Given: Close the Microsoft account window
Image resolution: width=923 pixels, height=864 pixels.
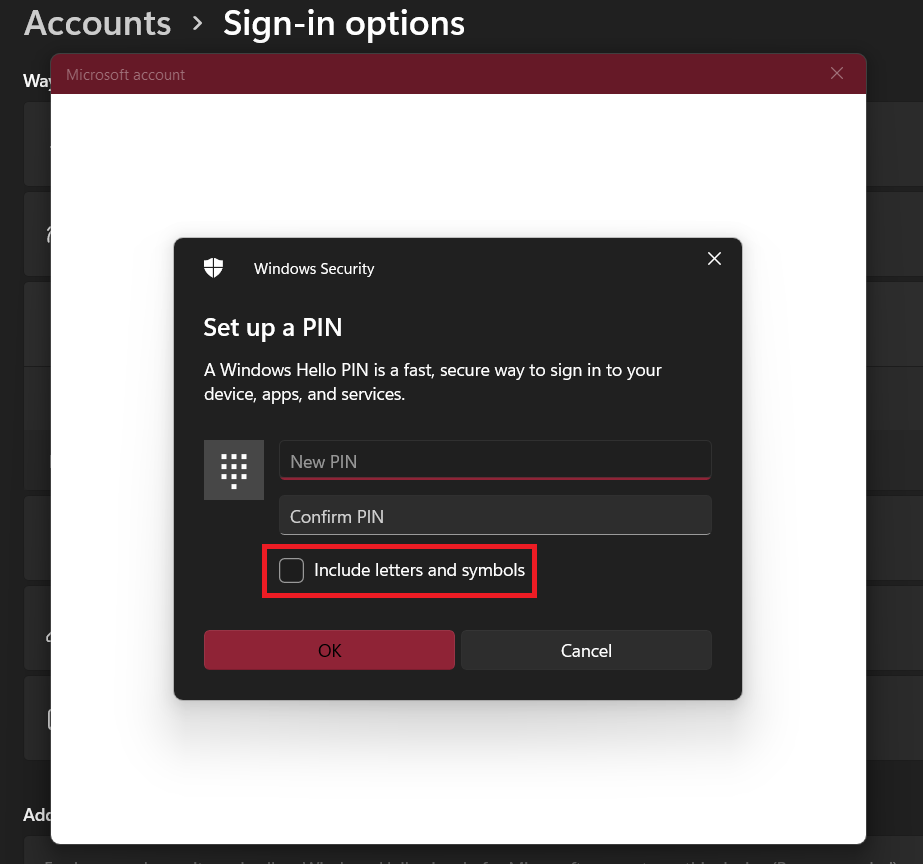Looking at the screenshot, I should click(x=836, y=73).
